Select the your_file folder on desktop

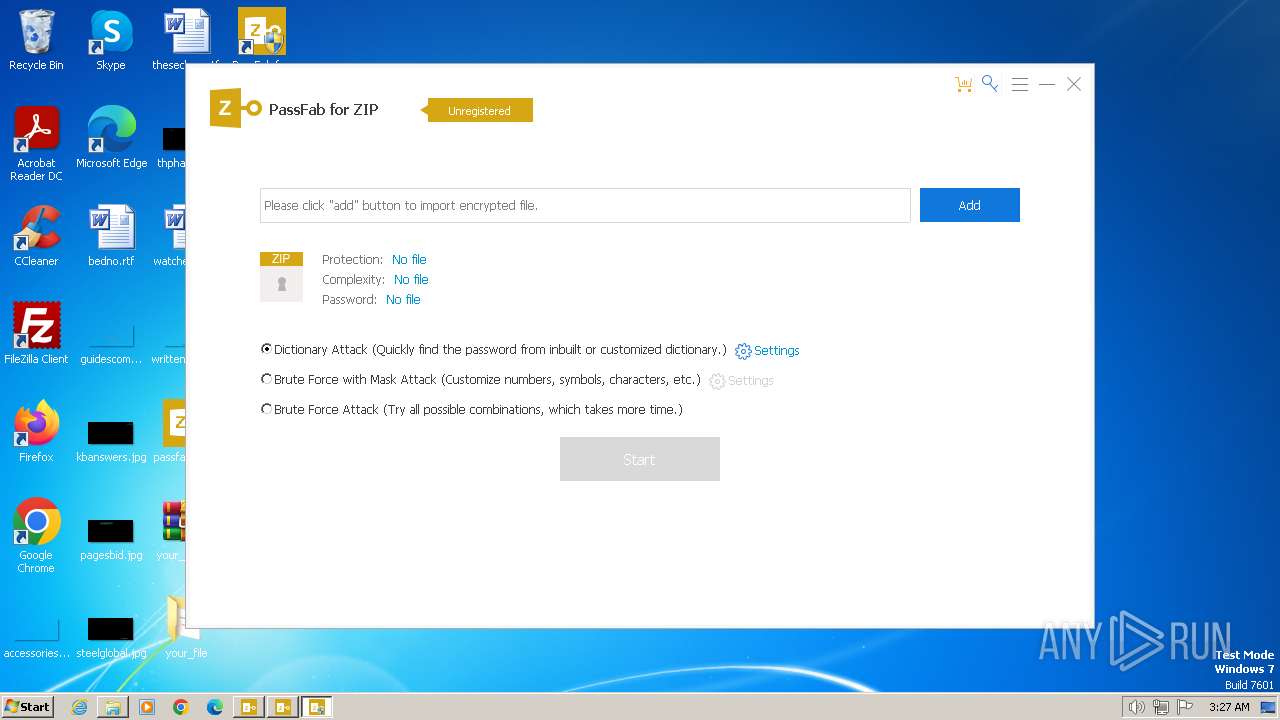186,629
